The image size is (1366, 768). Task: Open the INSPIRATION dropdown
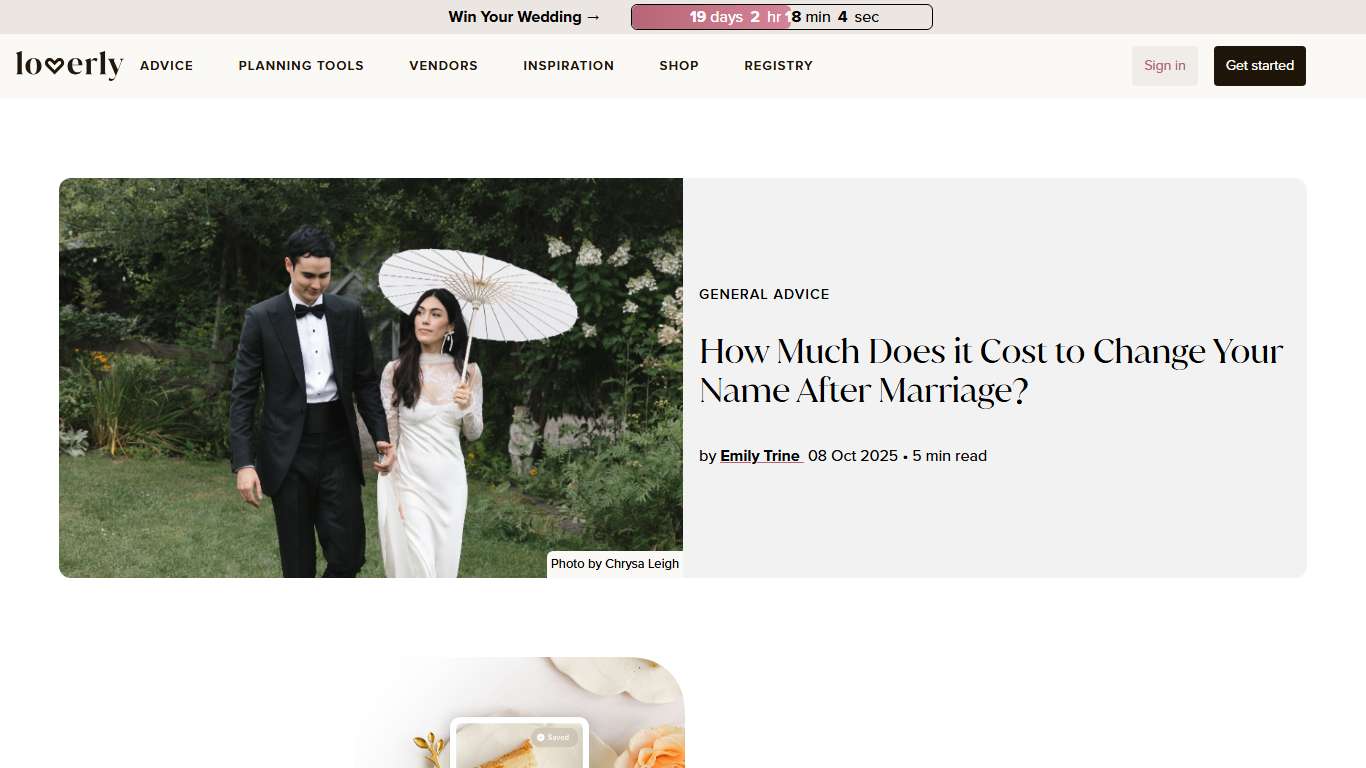tap(568, 65)
